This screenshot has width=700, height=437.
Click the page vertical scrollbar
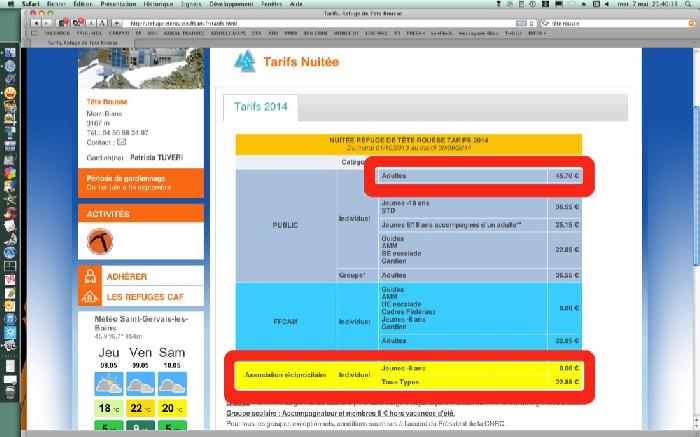[696, 184]
